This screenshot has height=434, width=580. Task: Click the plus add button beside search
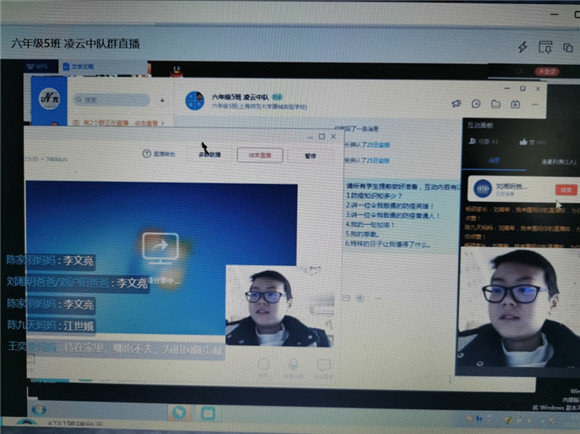[162, 100]
